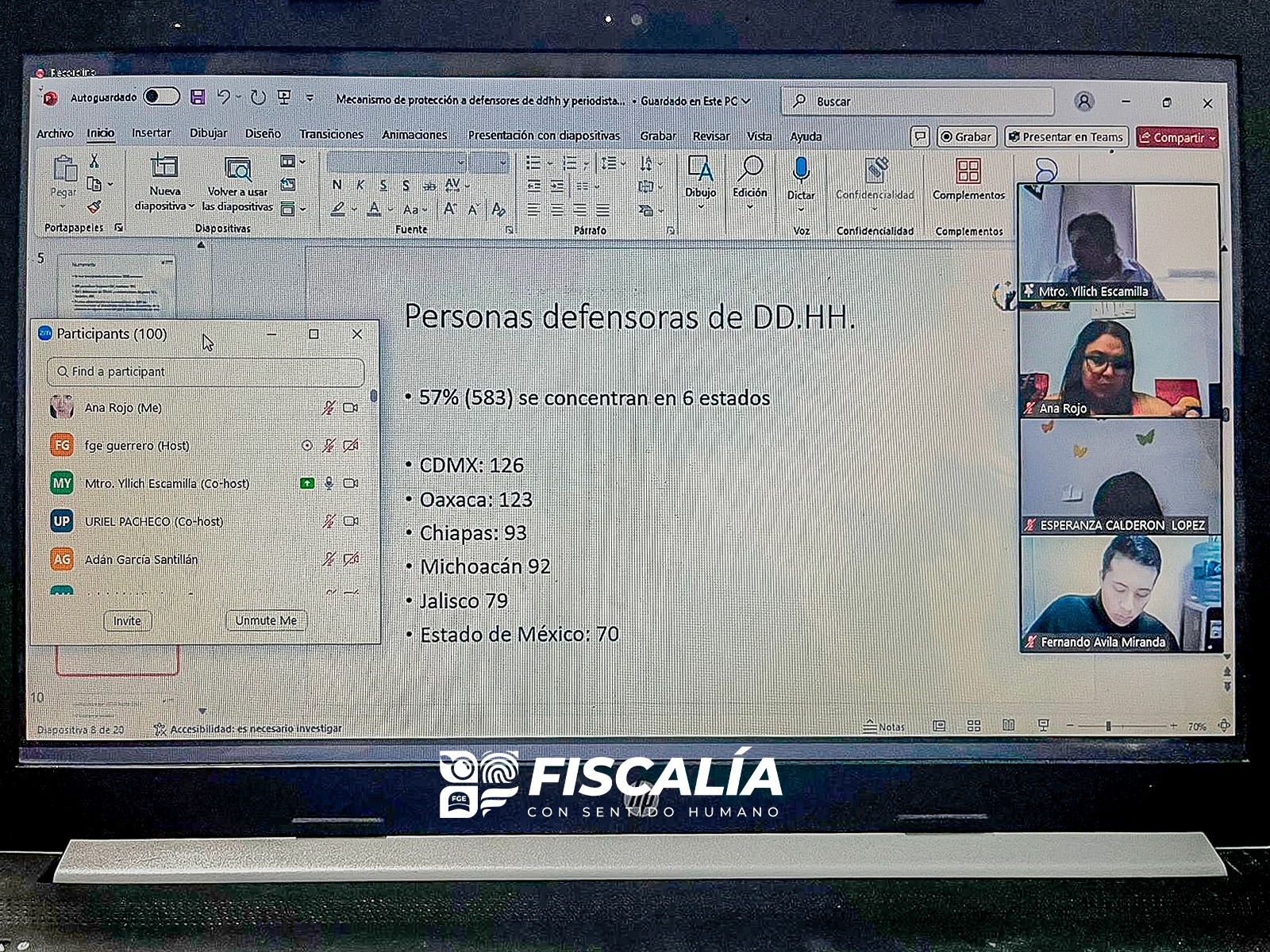
Task: Click the Notas button in status bar
Action: tap(884, 727)
